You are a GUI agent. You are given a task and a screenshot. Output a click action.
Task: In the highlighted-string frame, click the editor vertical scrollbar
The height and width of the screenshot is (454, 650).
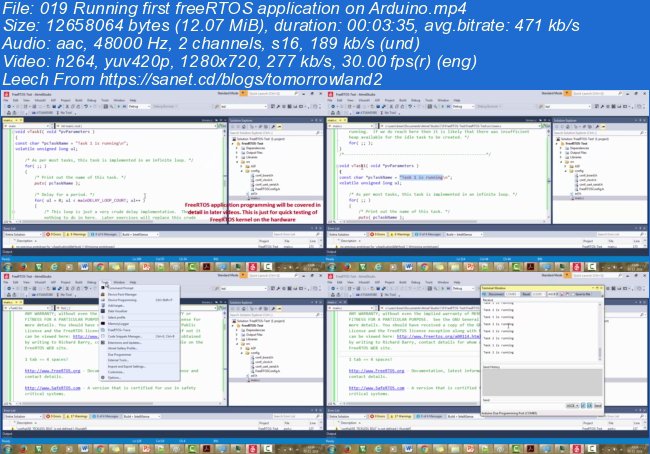(548, 175)
